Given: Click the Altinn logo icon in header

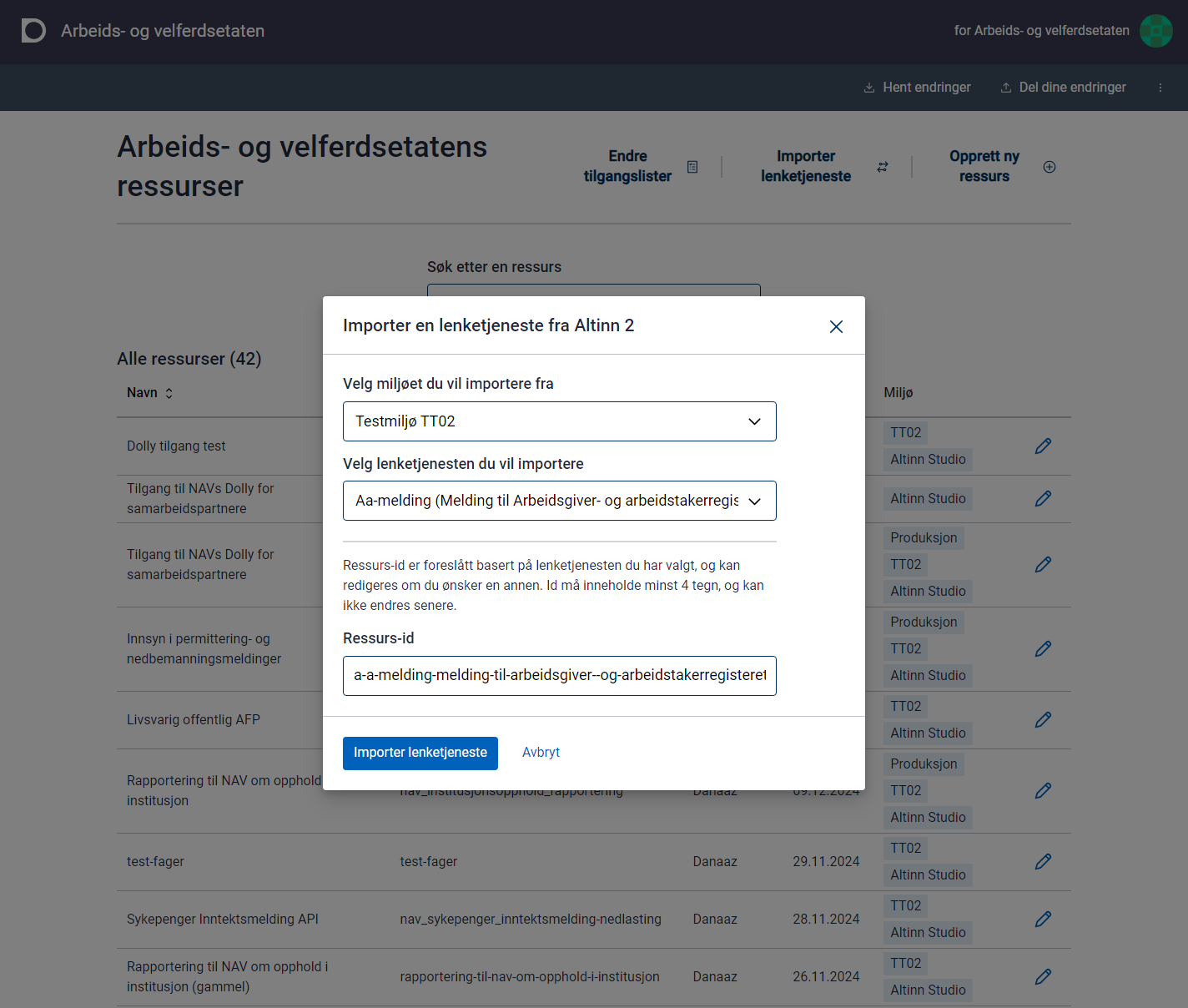Looking at the screenshot, I should coord(33,31).
